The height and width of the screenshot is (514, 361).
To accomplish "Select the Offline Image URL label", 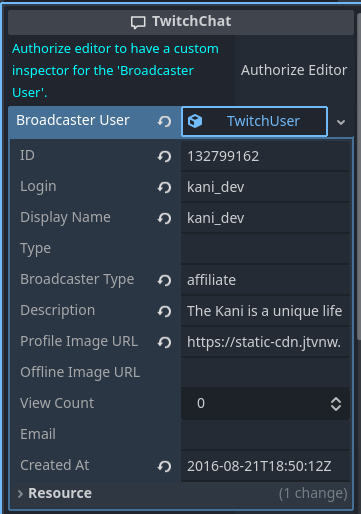I will [80, 372].
